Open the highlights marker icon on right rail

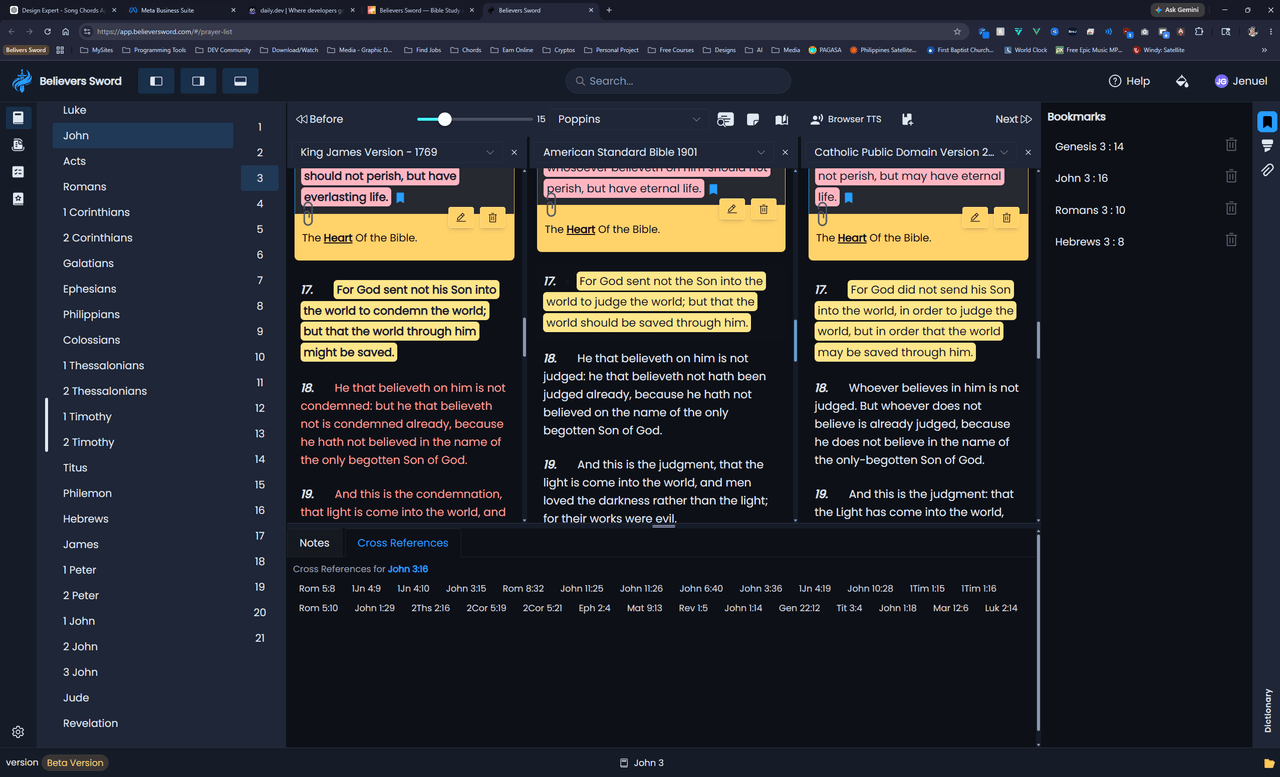(1267, 146)
